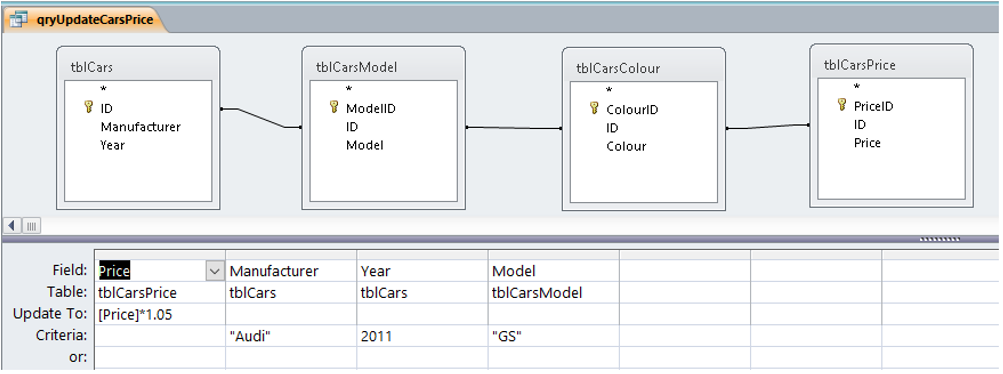Click the join line between tblCars and tblCarsModel
1003x374 pixels.
tap(261, 118)
